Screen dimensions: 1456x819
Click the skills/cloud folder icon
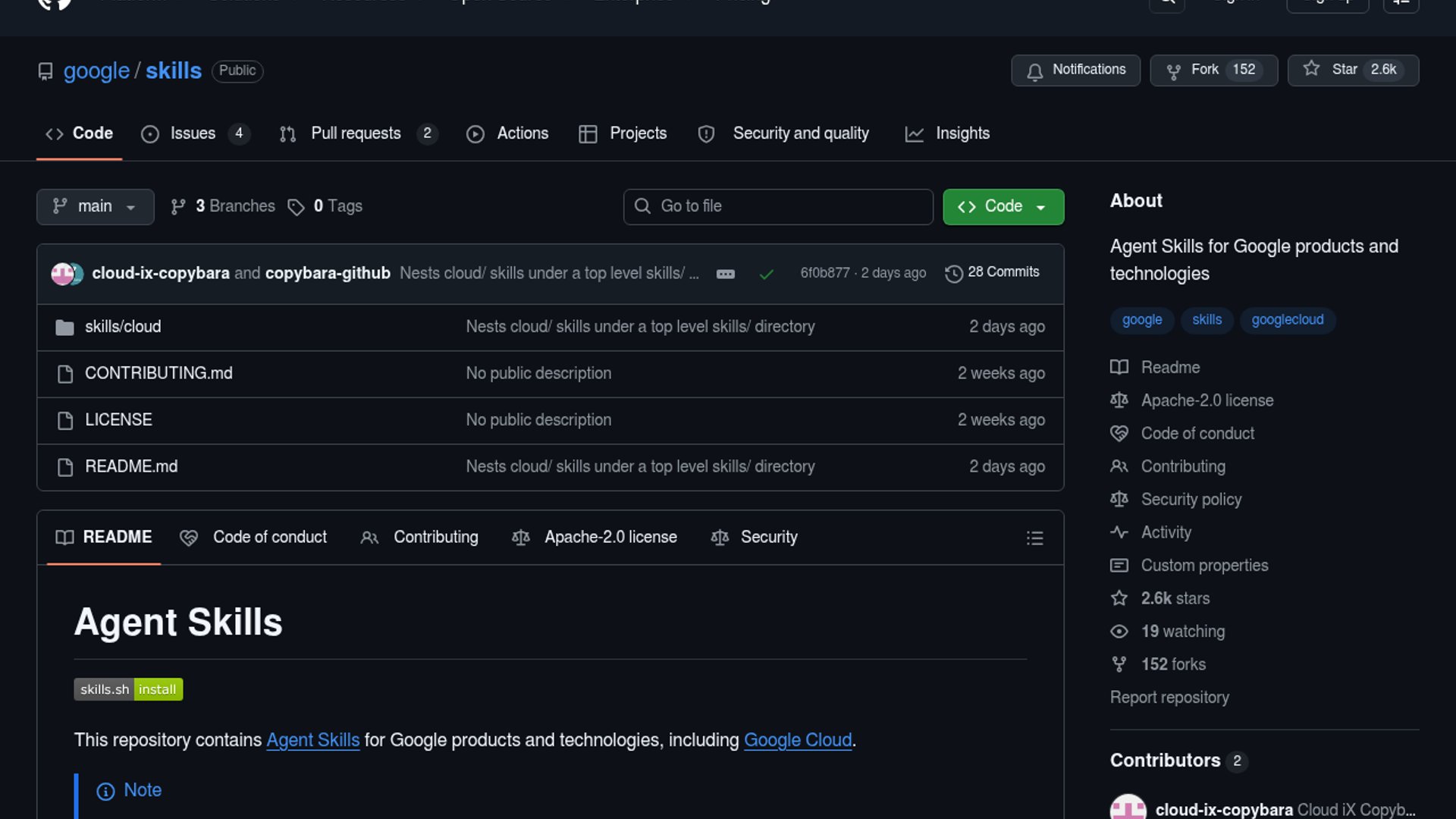64,328
